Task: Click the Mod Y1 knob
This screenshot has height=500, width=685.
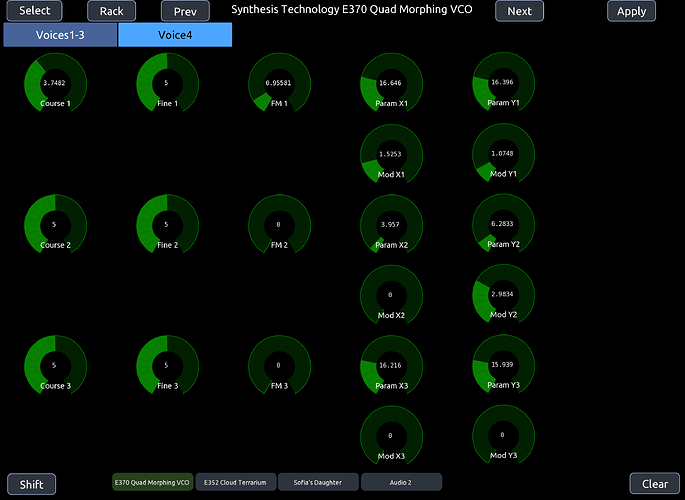Action: tap(503, 155)
